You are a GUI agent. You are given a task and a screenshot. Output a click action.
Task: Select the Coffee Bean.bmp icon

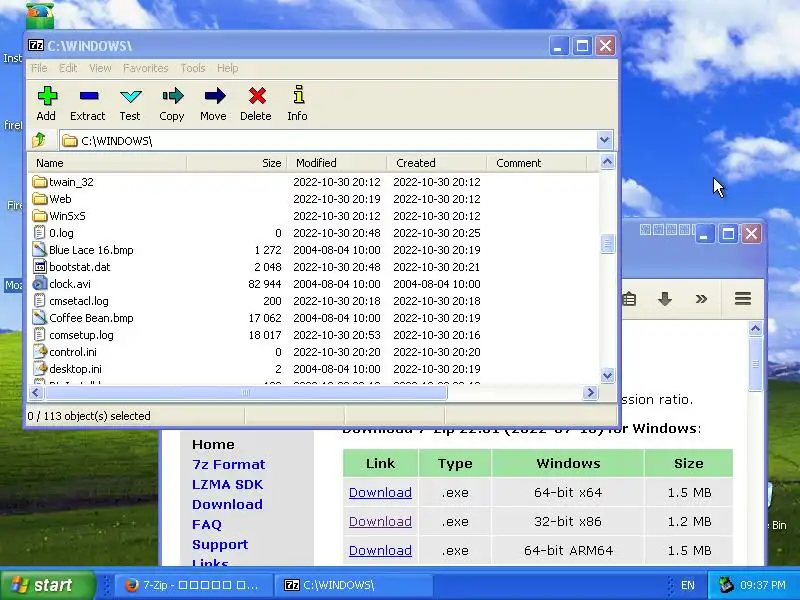click(39, 318)
